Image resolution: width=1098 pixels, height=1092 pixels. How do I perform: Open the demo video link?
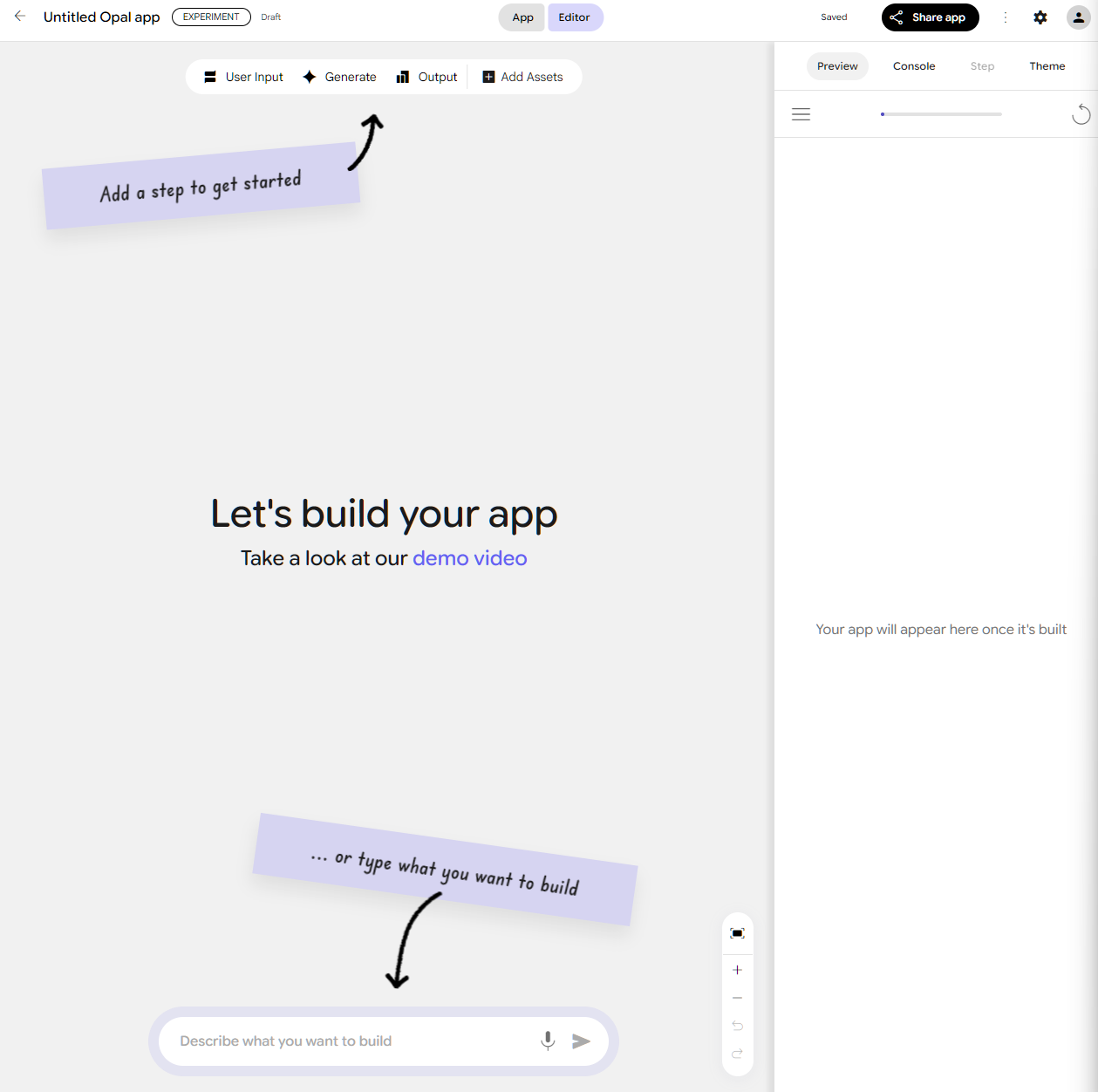[x=469, y=558]
